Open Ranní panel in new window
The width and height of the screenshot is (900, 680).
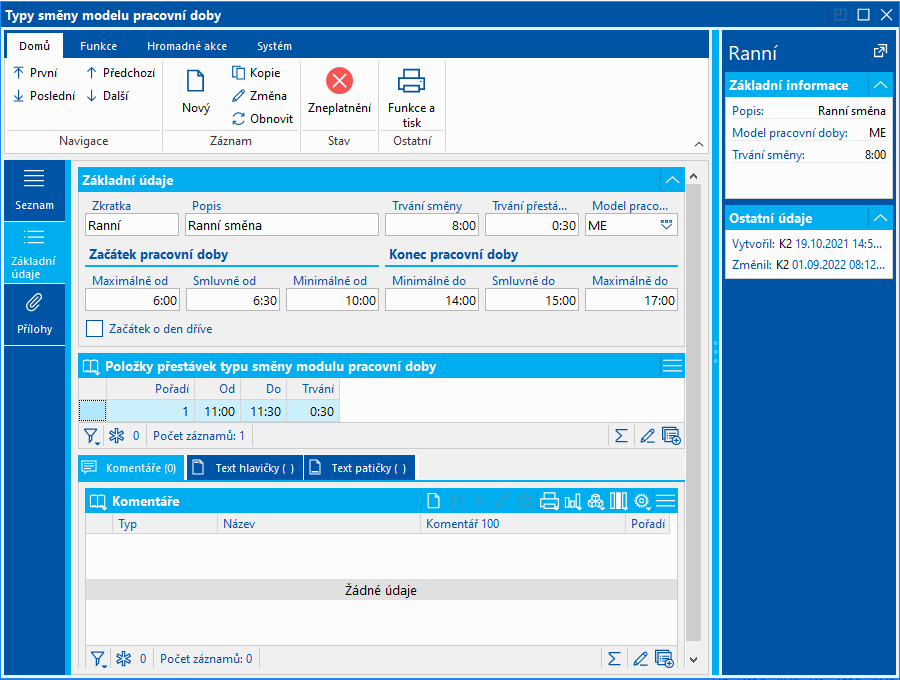880,52
